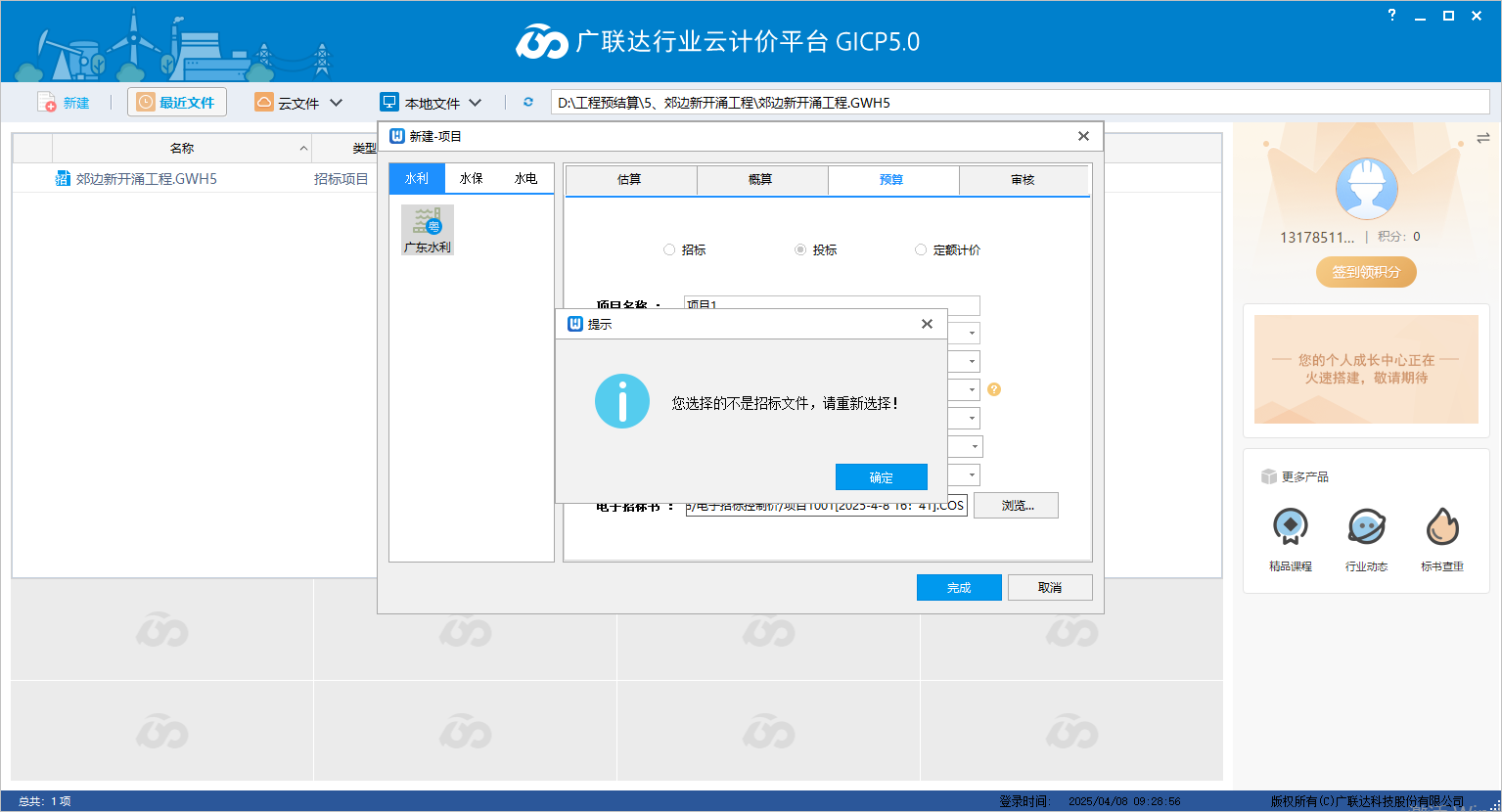The height and width of the screenshot is (812, 1502).
Task: Click the 取消 button
Action: point(1050,587)
